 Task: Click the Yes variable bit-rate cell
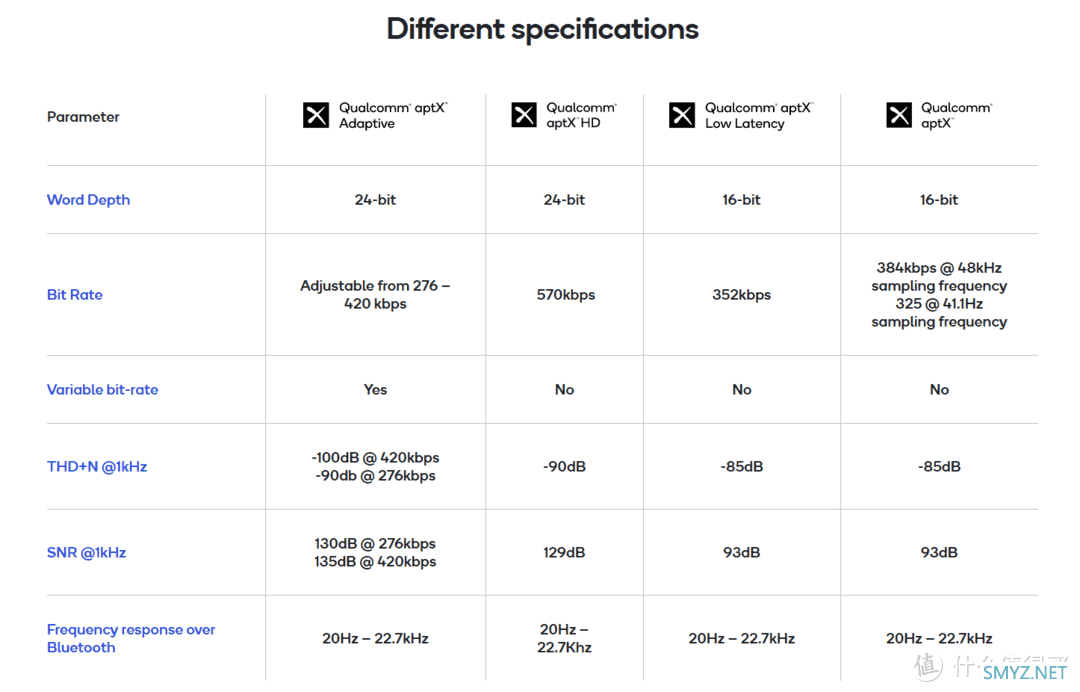pyautogui.click(x=375, y=390)
